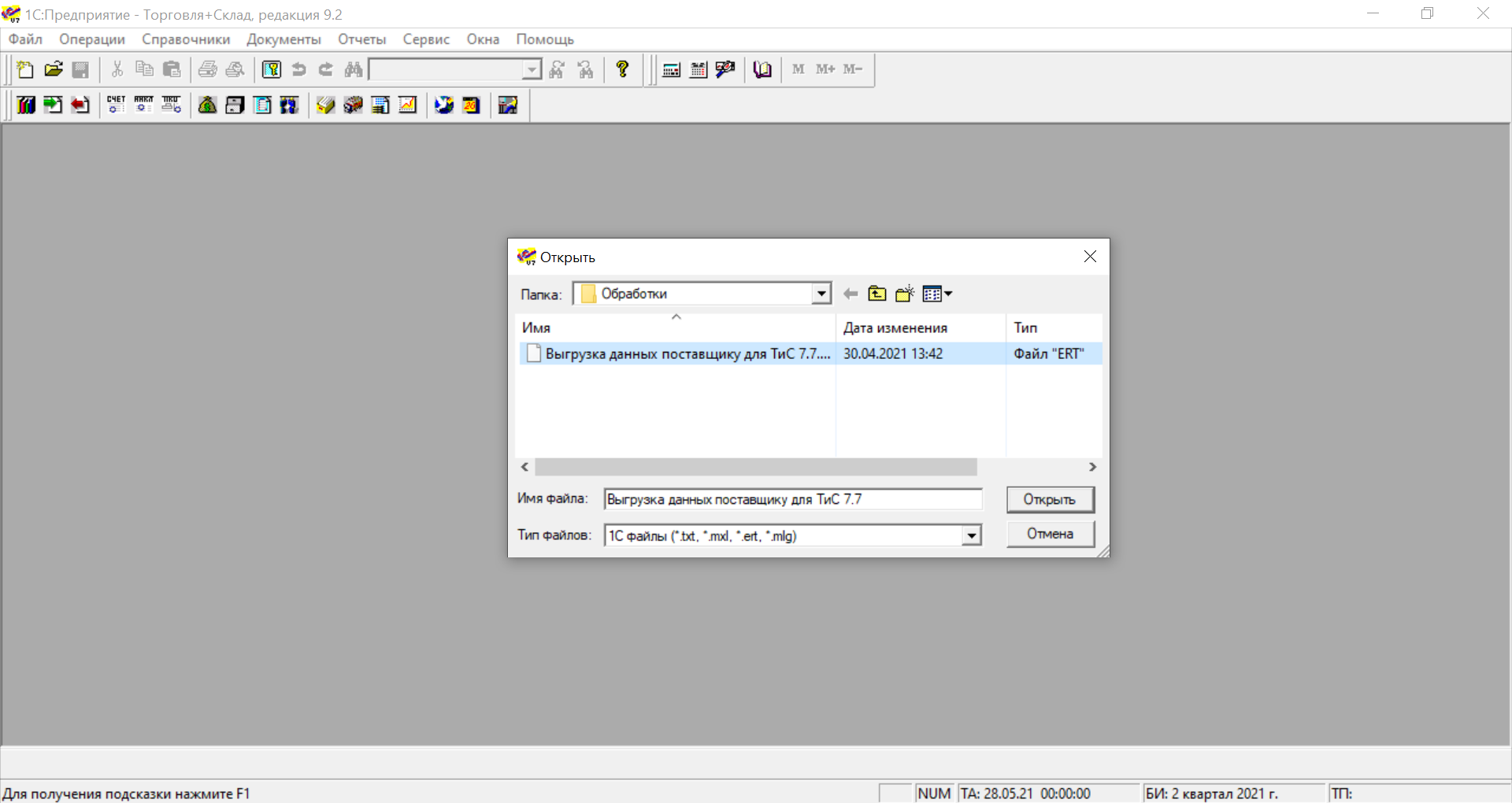Click the Cut (scissors) toolbar icon
This screenshot has width=1512, height=803.
click(117, 69)
